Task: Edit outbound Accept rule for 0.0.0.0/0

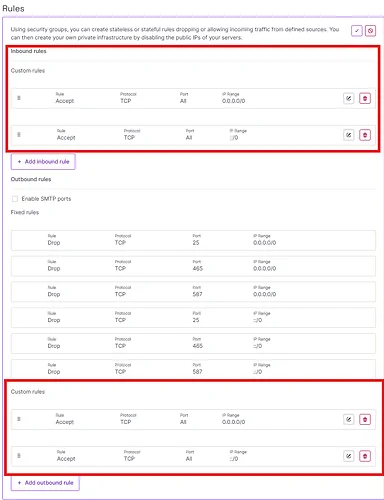Action: tap(349, 419)
